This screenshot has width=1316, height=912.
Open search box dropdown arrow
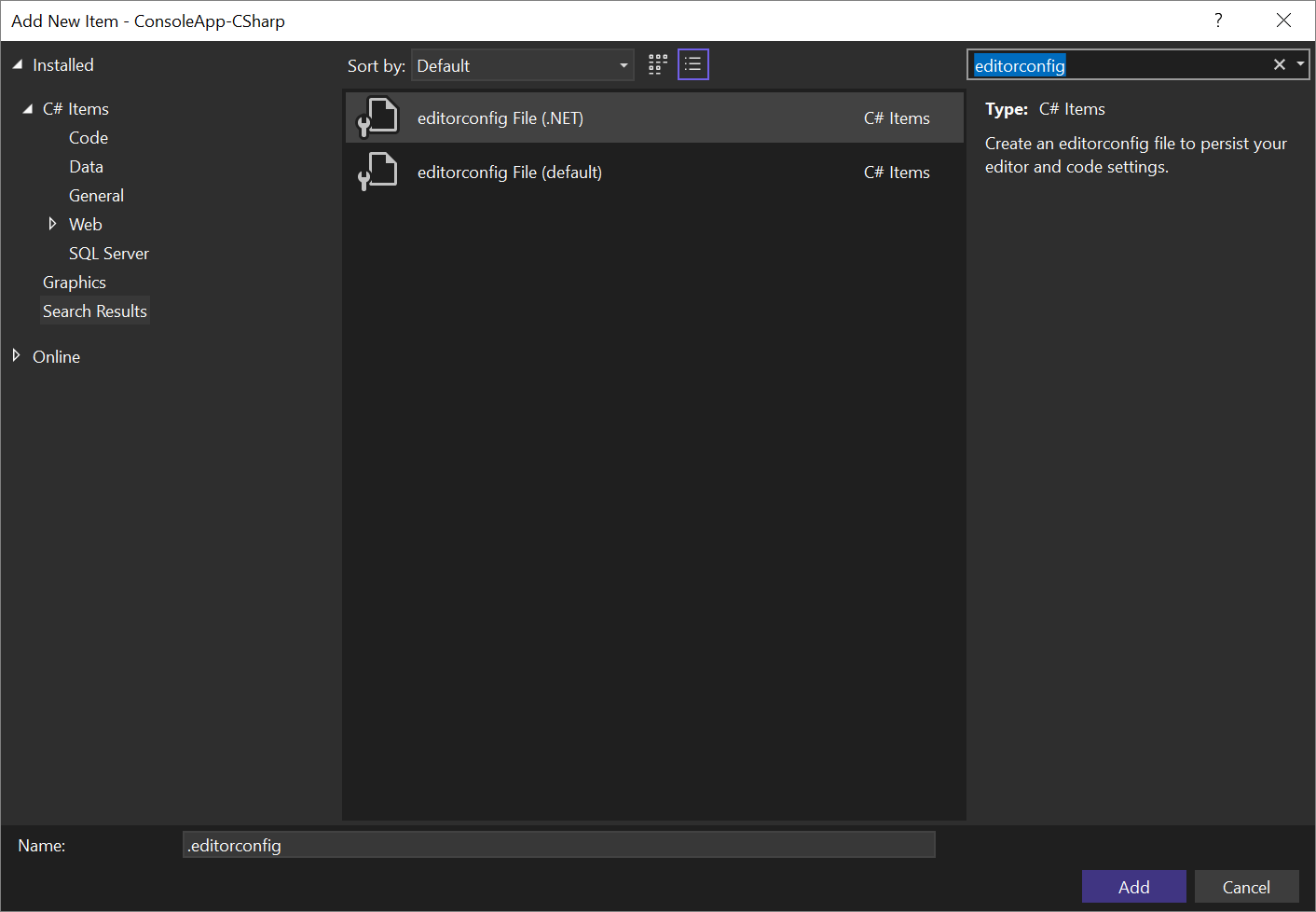click(1300, 64)
